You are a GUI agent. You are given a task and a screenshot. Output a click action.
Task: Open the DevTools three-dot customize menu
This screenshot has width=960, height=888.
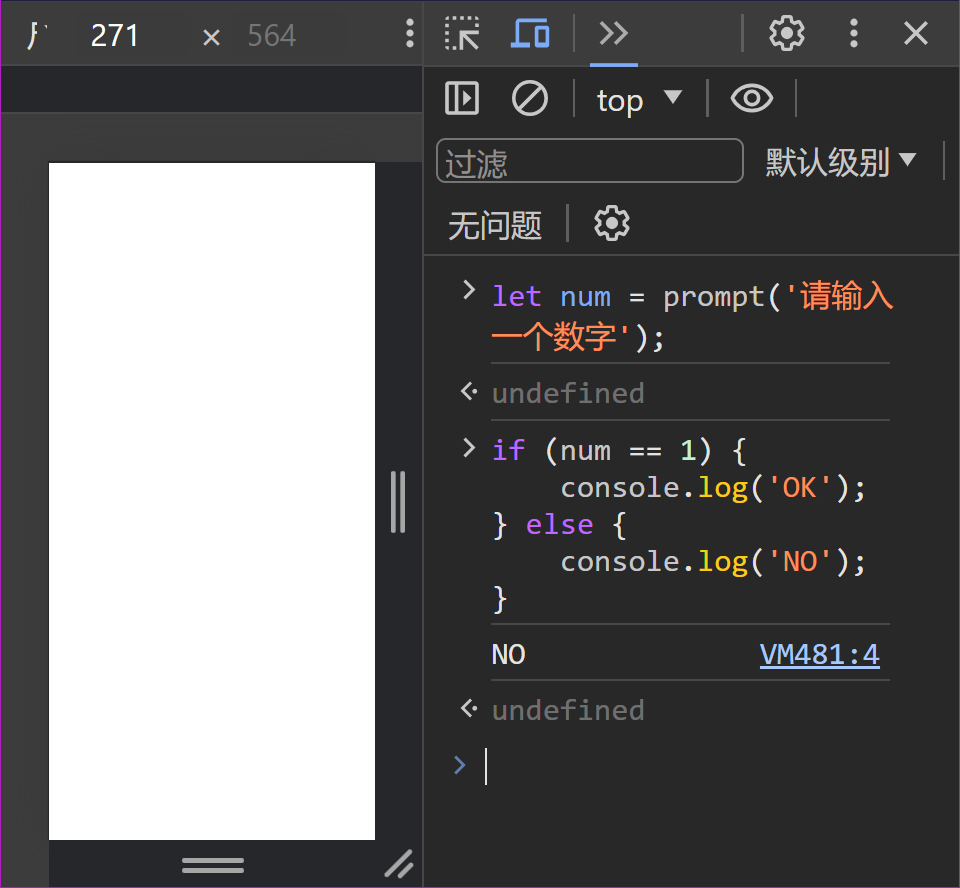tap(853, 34)
